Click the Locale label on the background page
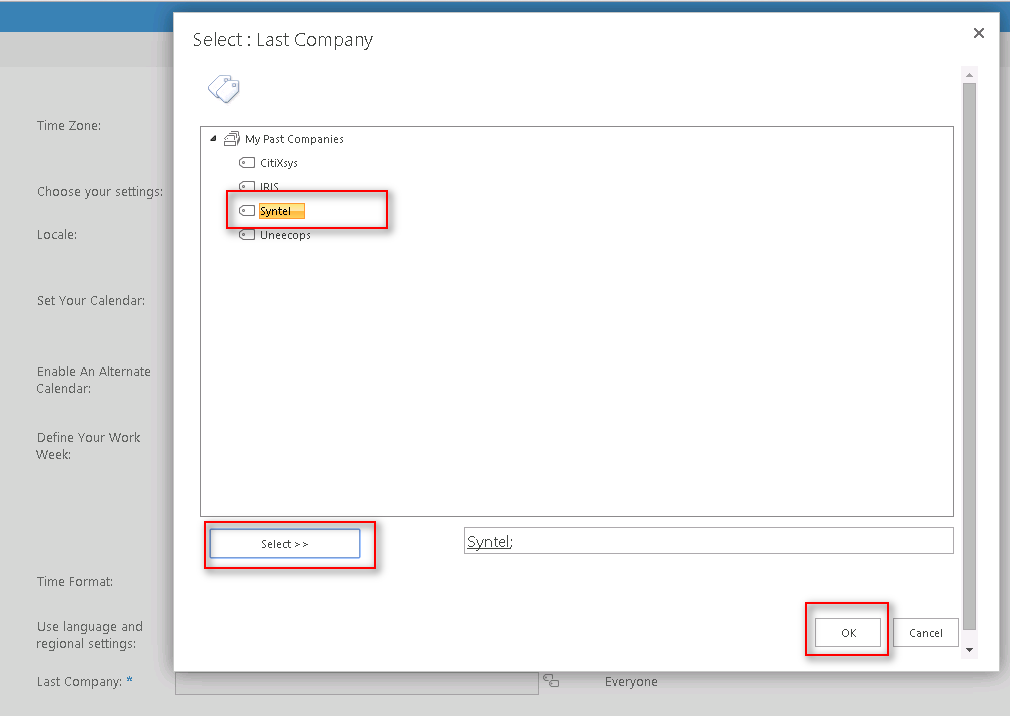The height and width of the screenshot is (716, 1010). (x=57, y=234)
